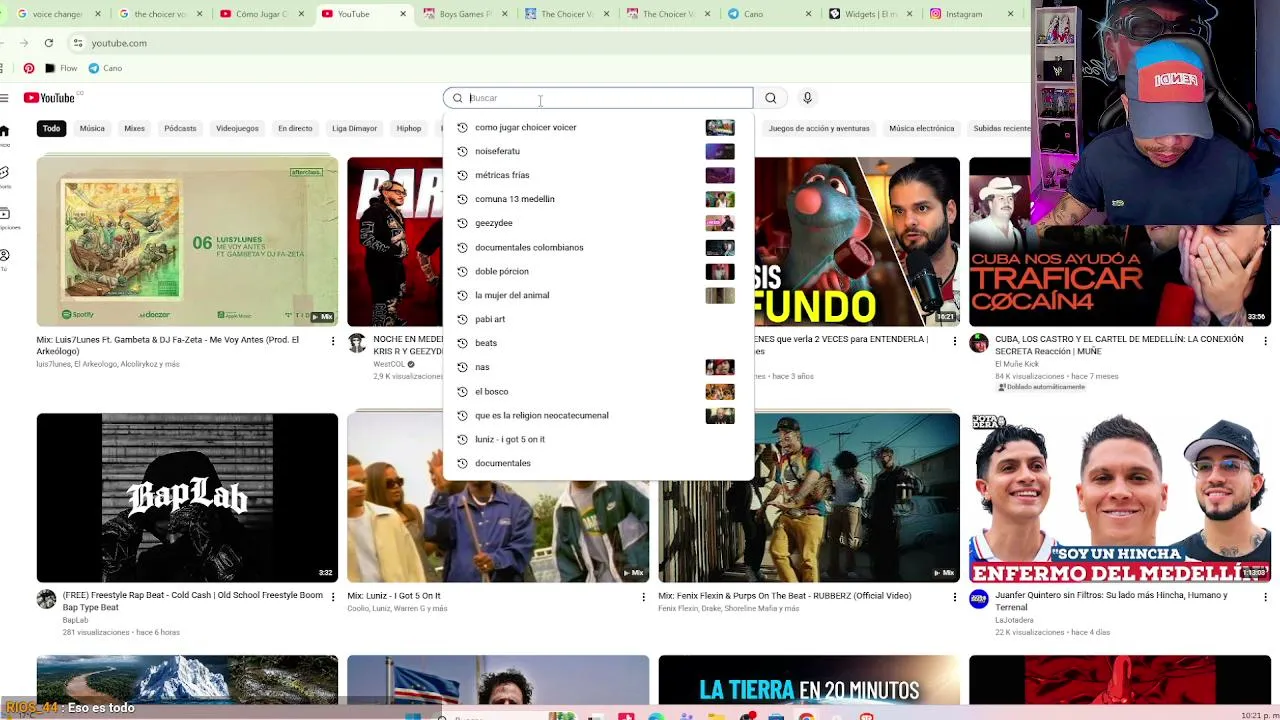Choose suggestion "pabi art"
Image resolution: width=1280 pixels, height=720 pixels.
click(x=598, y=319)
